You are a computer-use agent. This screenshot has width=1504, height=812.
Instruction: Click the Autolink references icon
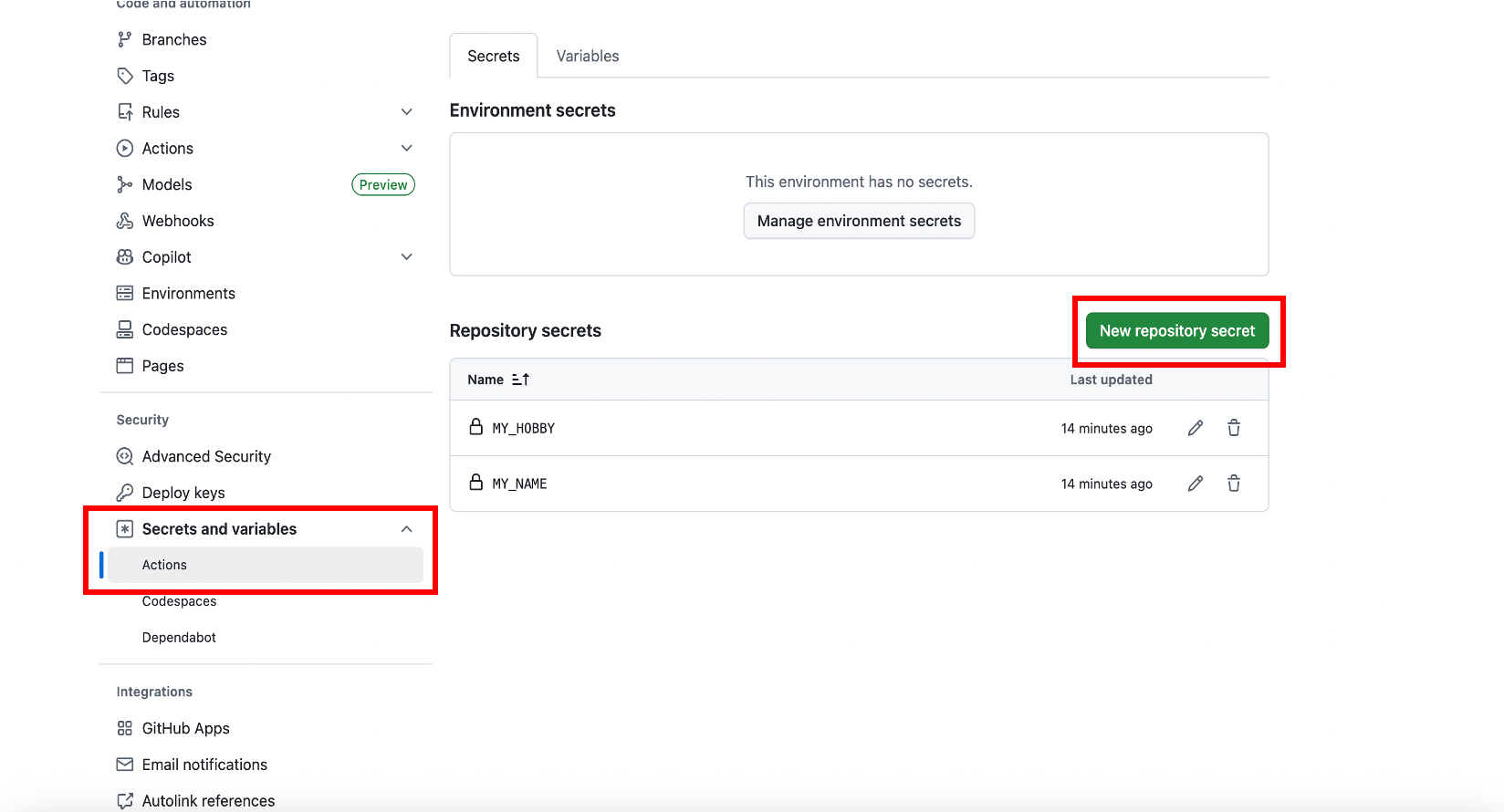coord(125,801)
